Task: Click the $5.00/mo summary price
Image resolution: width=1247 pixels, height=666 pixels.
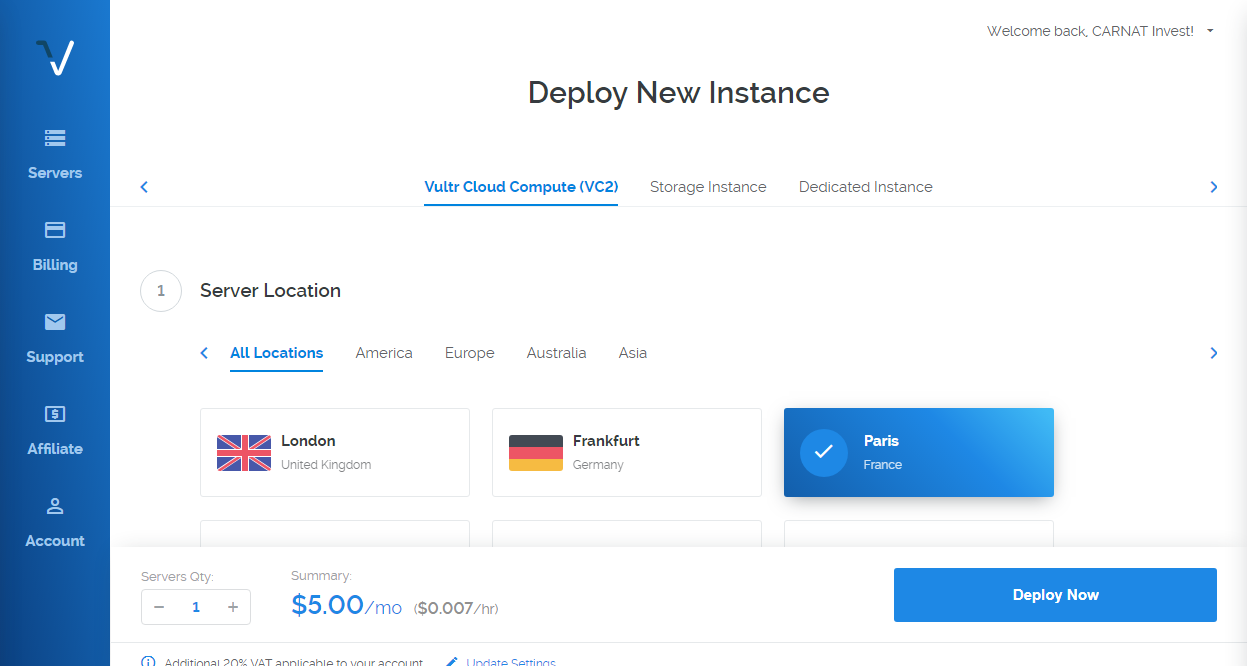Action: 346,605
